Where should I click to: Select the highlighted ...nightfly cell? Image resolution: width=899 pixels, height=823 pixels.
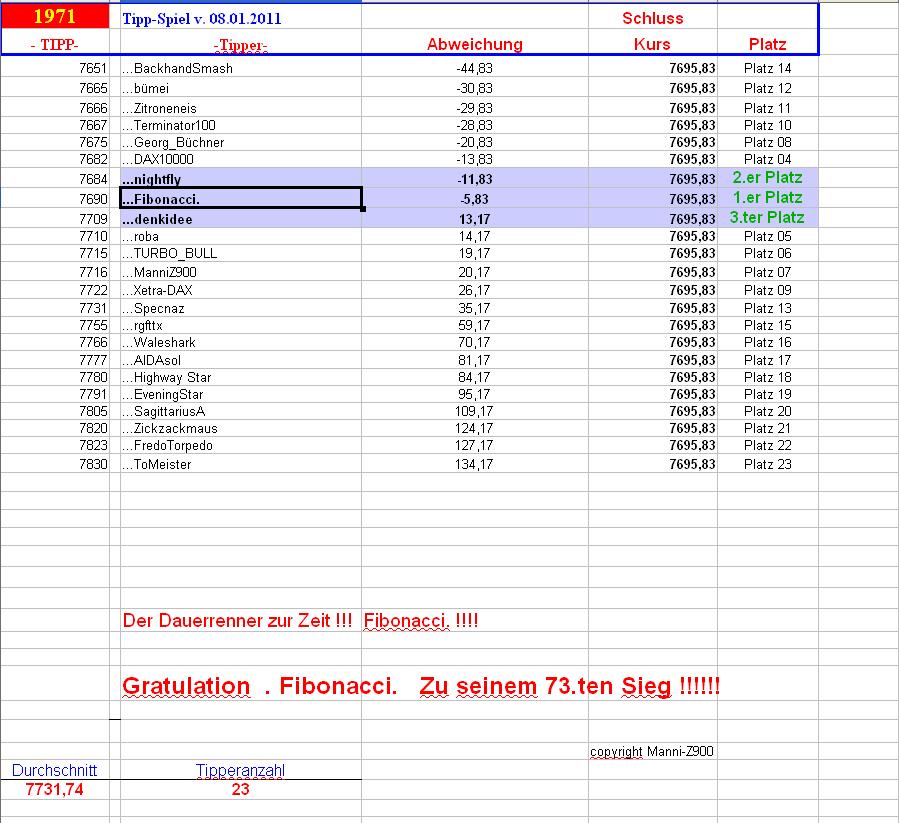(x=240, y=179)
